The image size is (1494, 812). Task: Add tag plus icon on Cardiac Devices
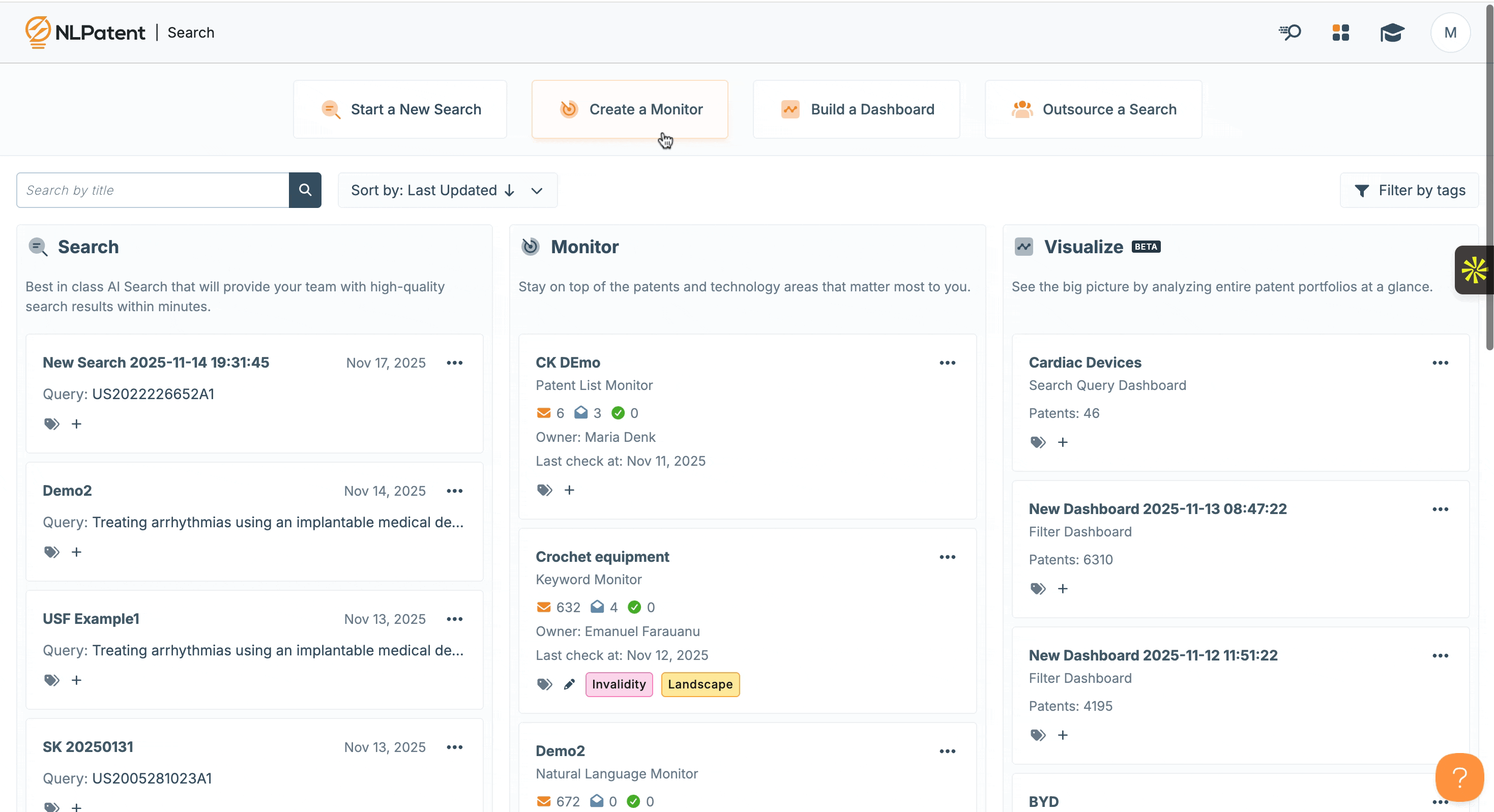click(x=1063, y=442)
